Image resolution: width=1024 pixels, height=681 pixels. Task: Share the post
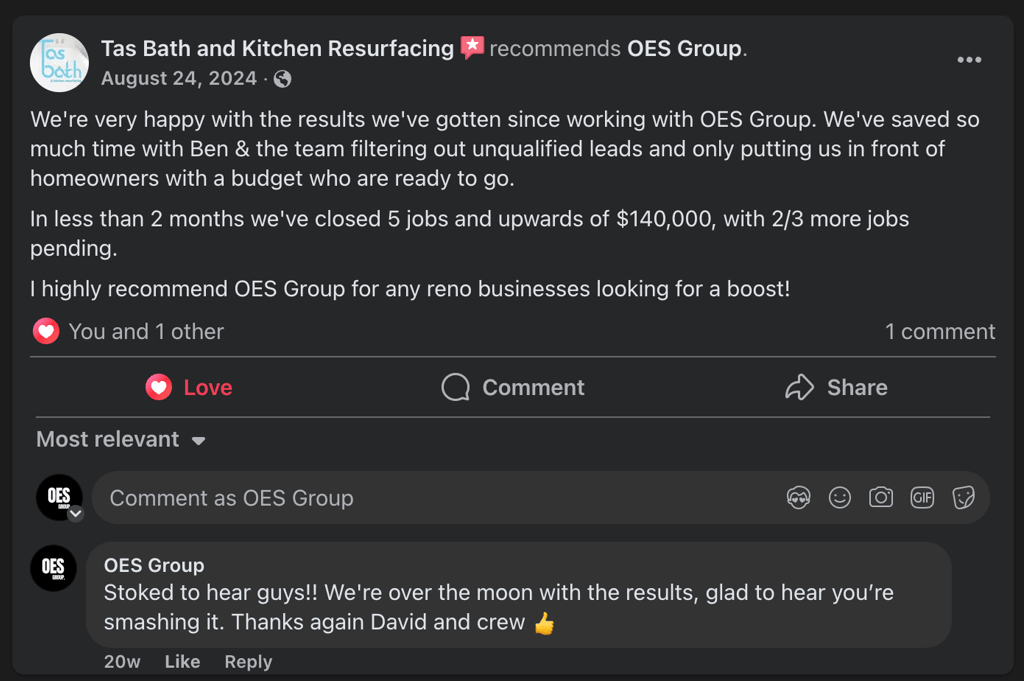(837, 388)
